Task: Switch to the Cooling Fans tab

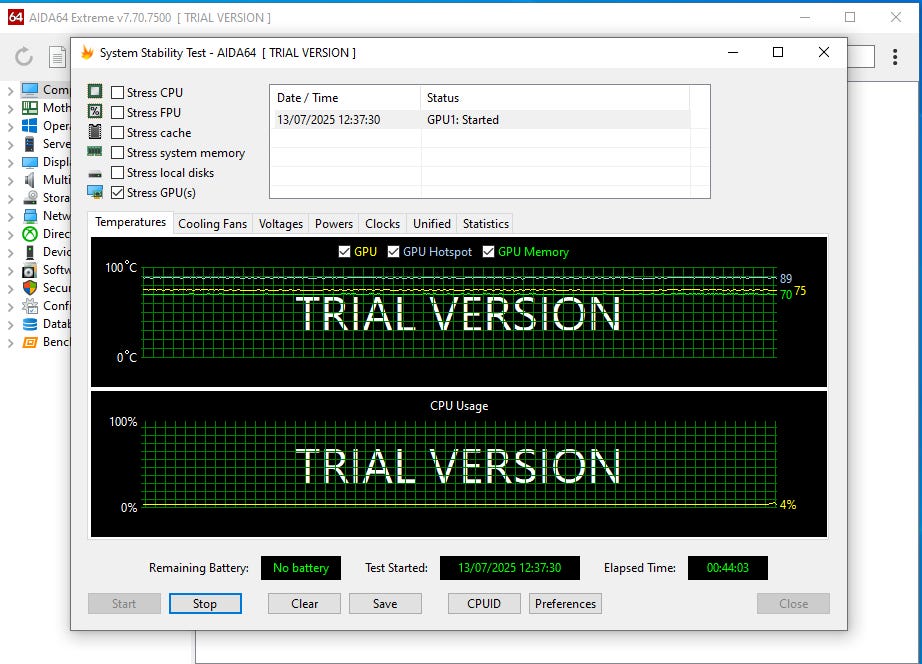Action: [212, 224]
